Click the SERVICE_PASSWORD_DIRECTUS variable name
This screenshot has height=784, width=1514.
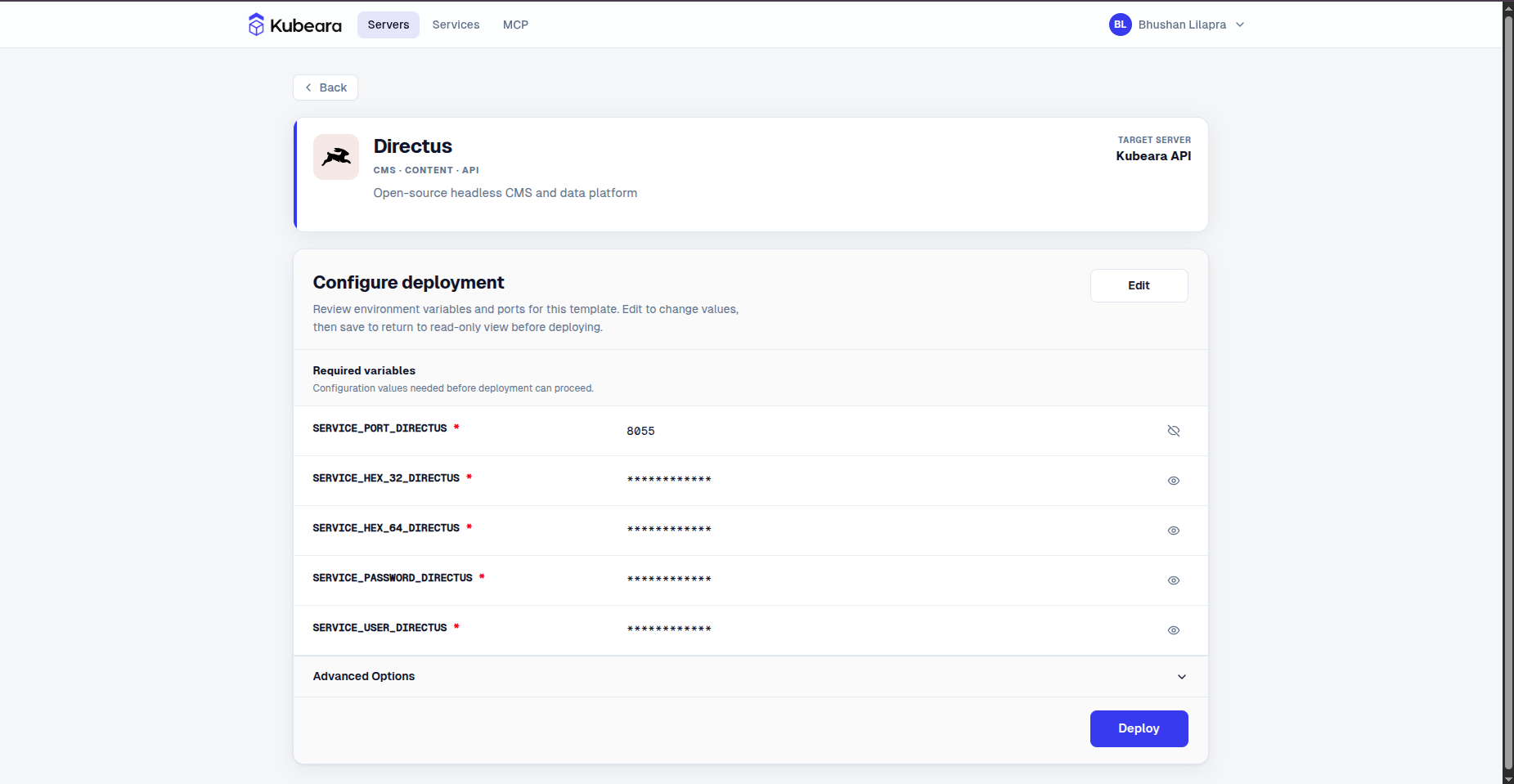pos(393,578)
